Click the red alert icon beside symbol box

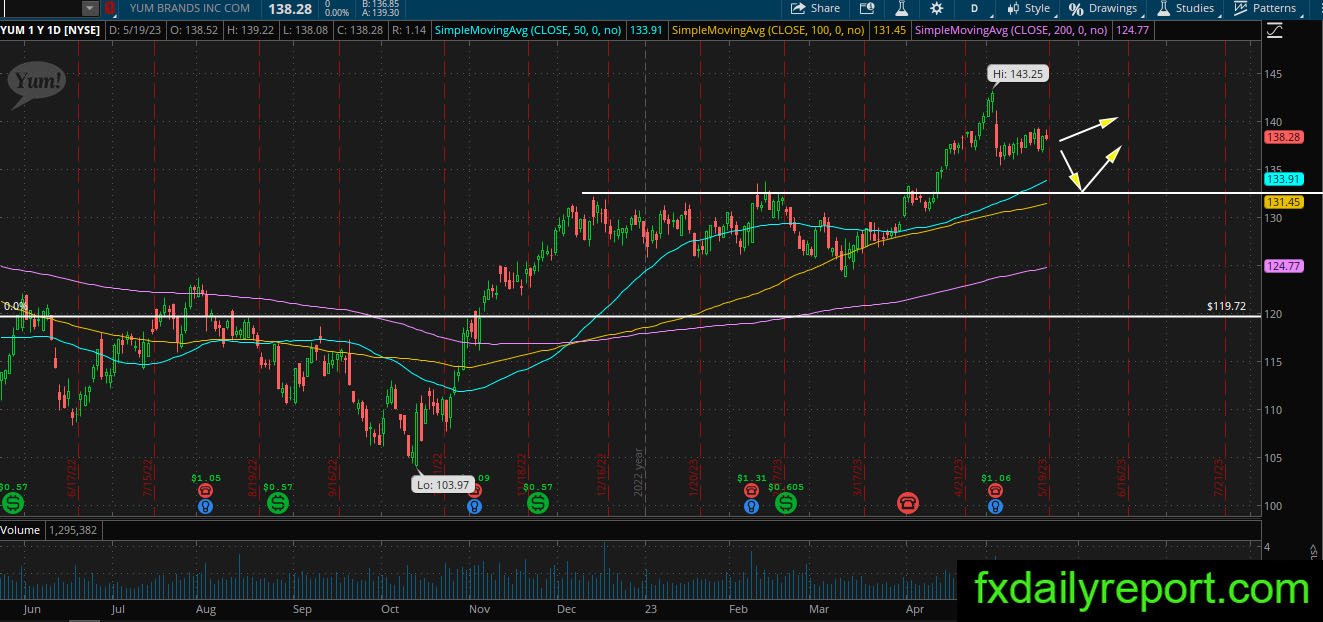pyautogui.click(x=110, y=8)
